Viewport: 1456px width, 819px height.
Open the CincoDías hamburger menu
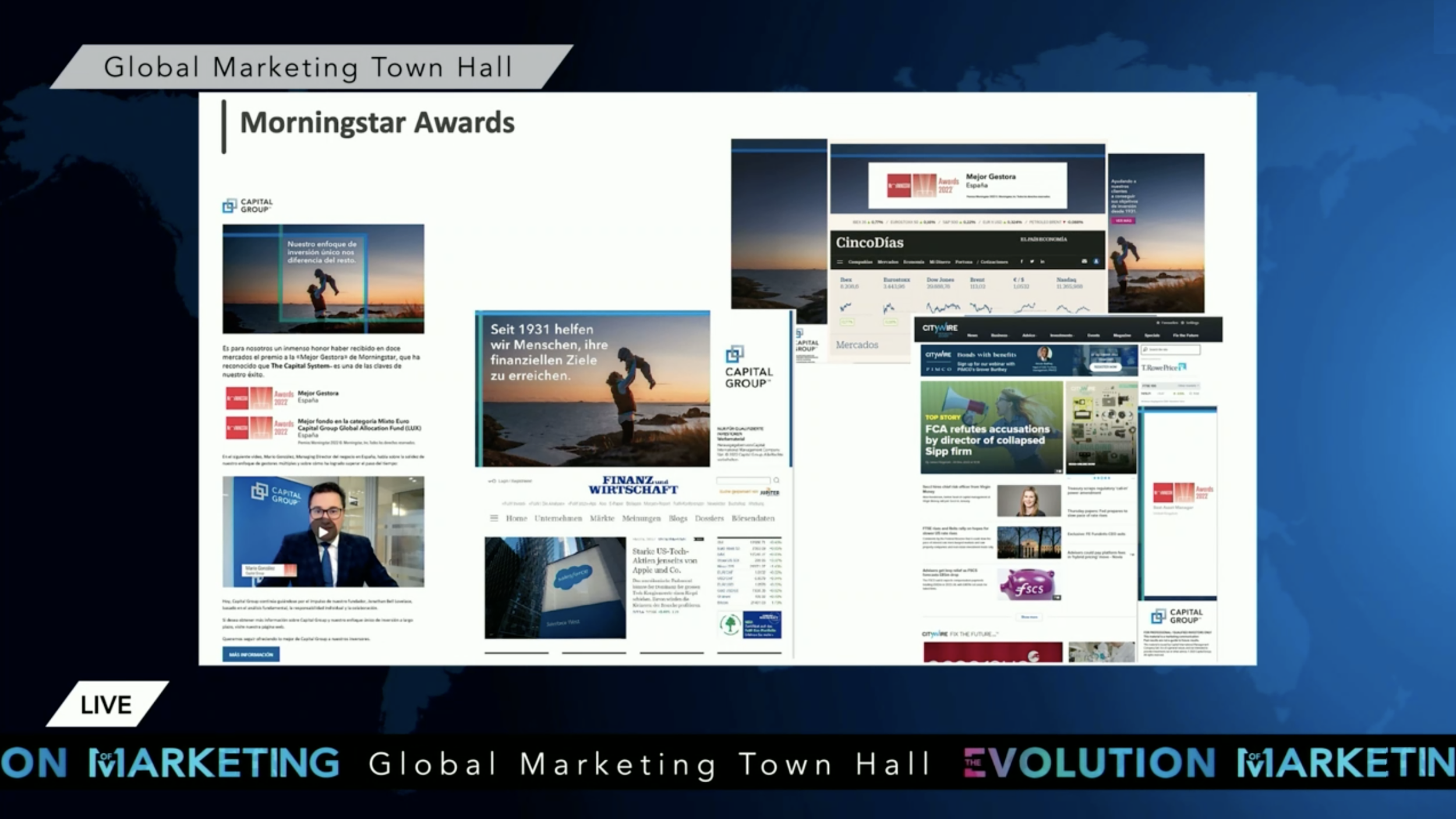click(840, 262)
